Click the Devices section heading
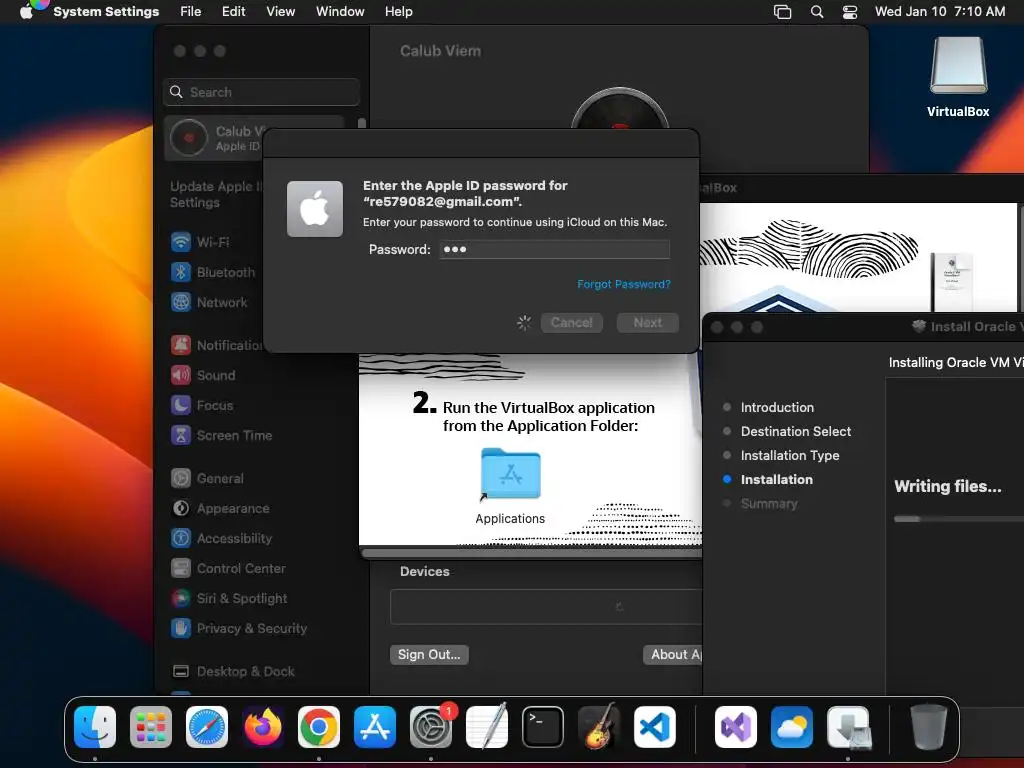 (x=424, y=571)
